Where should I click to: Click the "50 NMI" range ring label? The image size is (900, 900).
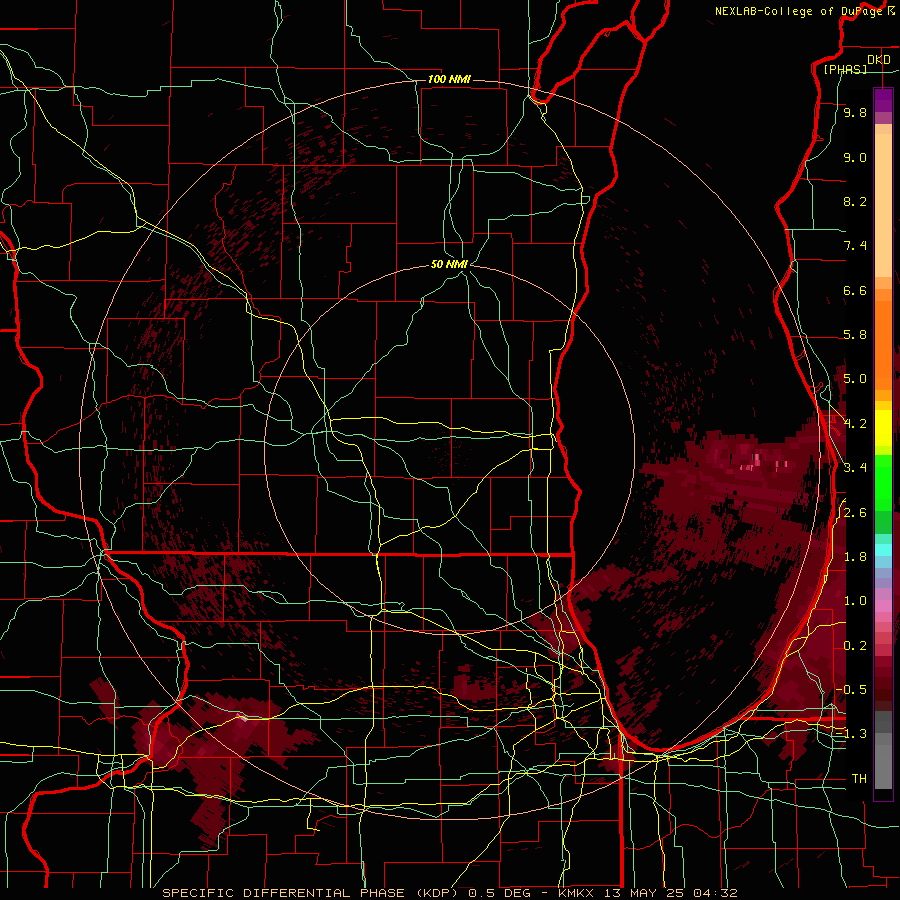tap(449, 264)
